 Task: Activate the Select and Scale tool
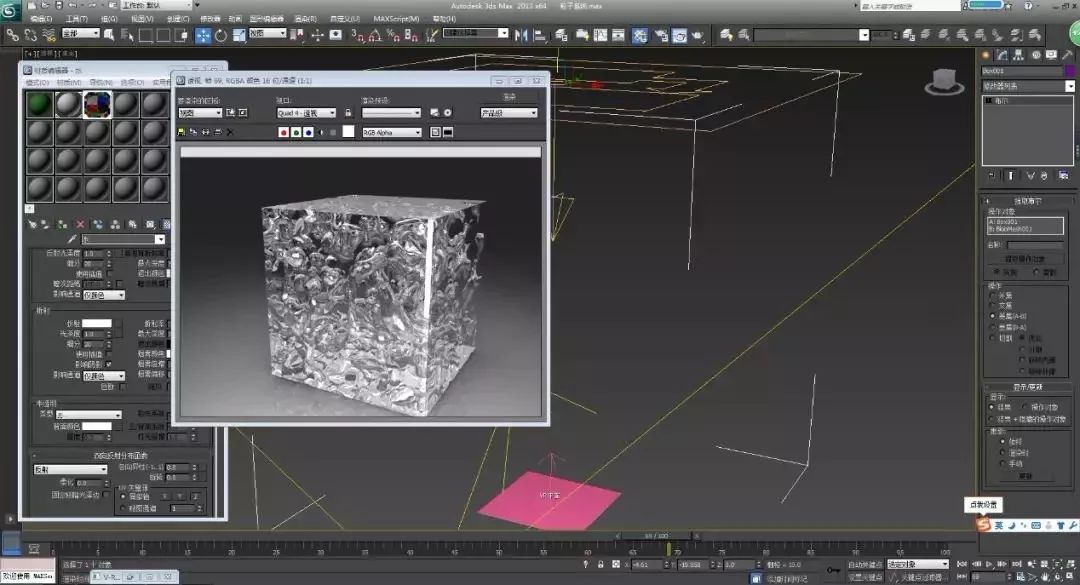(239, 35)
